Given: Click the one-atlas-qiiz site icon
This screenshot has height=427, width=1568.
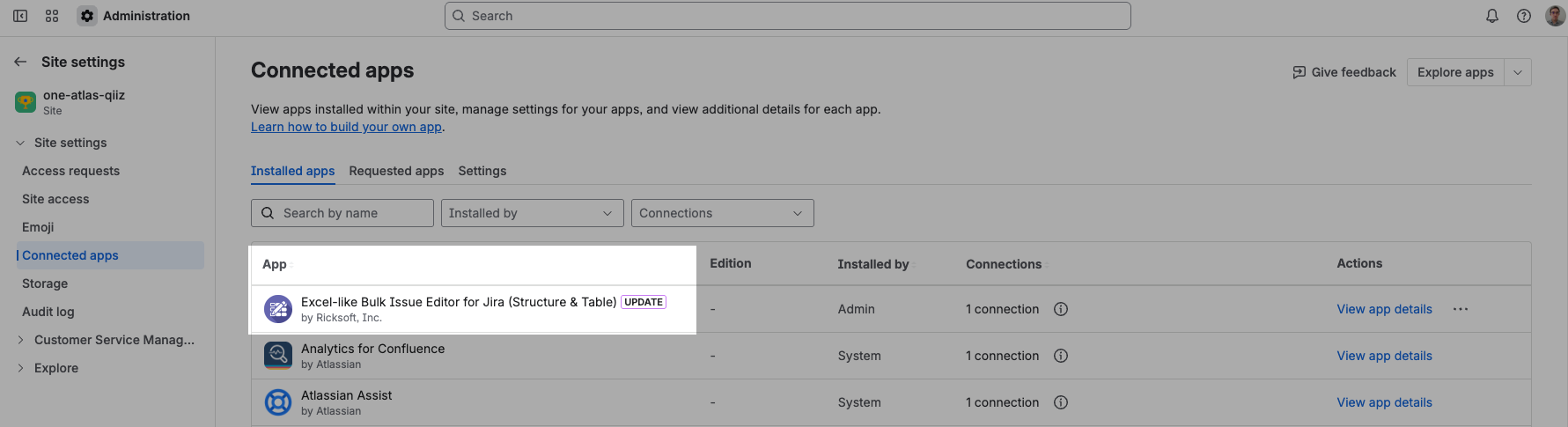Looking at the screenshot, I should click(26, 102).
